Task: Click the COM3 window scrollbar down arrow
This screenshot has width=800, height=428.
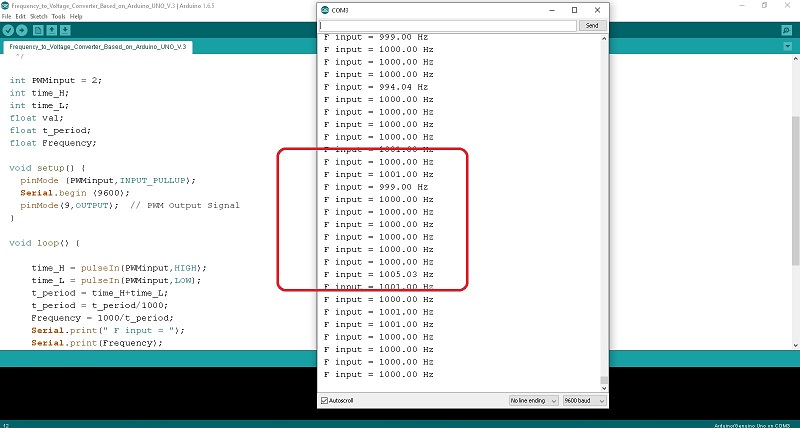Action: point(604,388)
